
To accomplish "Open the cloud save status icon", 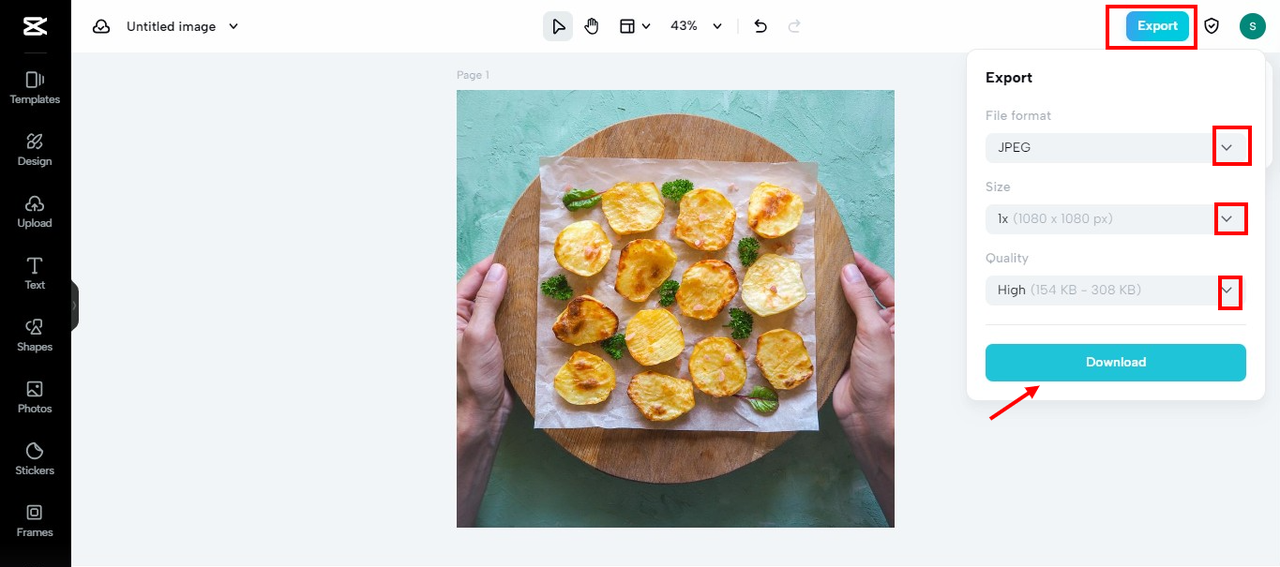I will click(101, 27).
